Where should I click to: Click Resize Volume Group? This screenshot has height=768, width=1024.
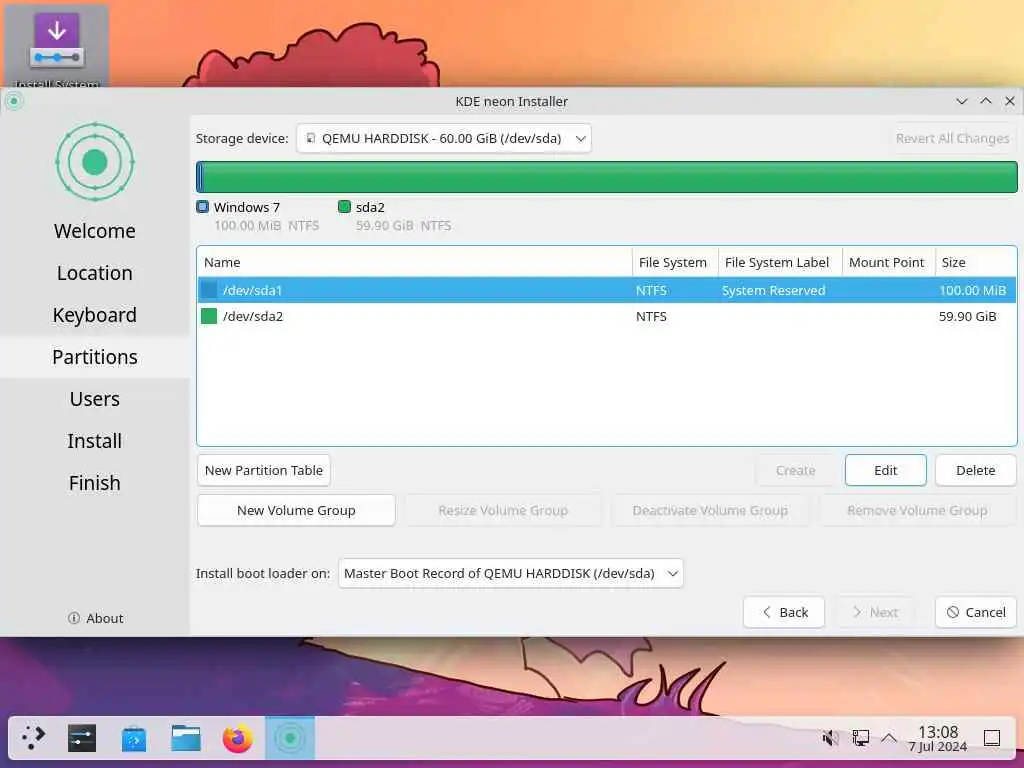(x=503, y=510)
